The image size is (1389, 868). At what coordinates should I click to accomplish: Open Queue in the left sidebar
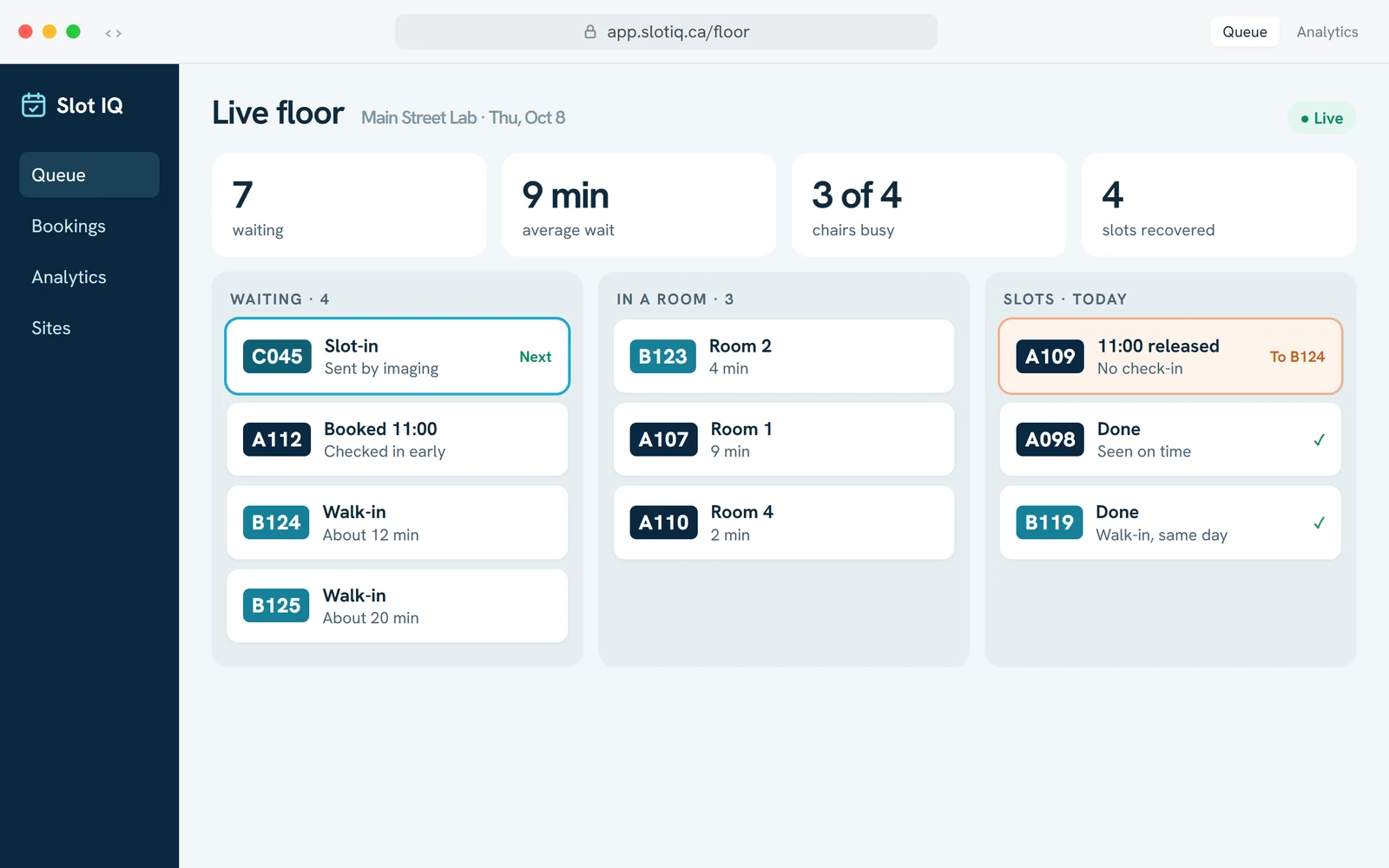89,174
